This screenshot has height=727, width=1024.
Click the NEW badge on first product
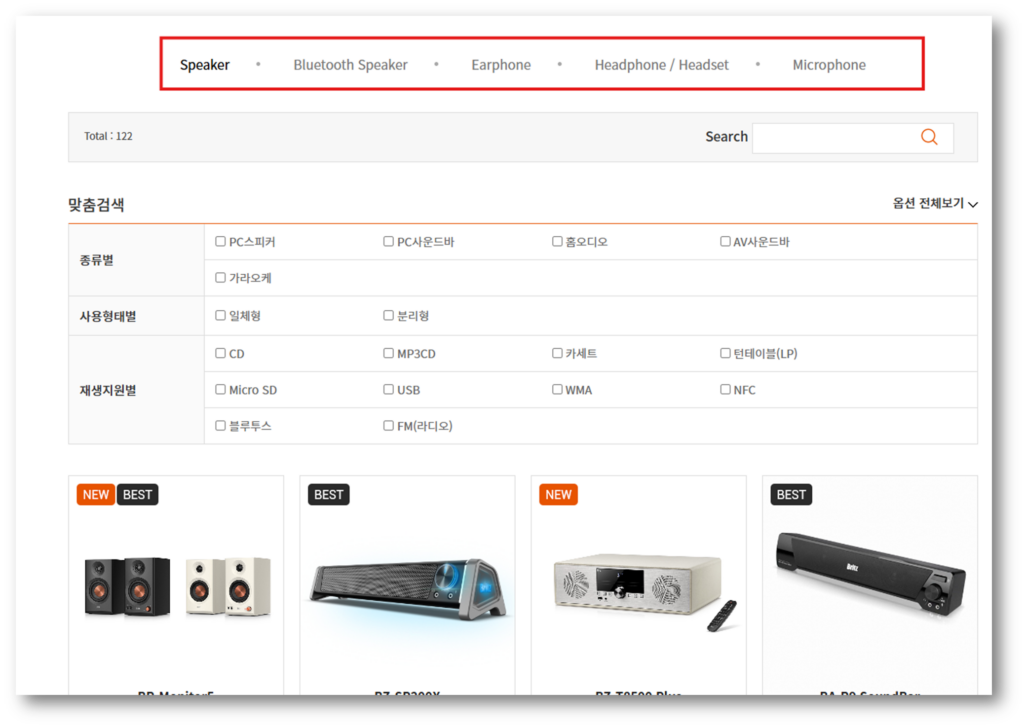point(96,494)
